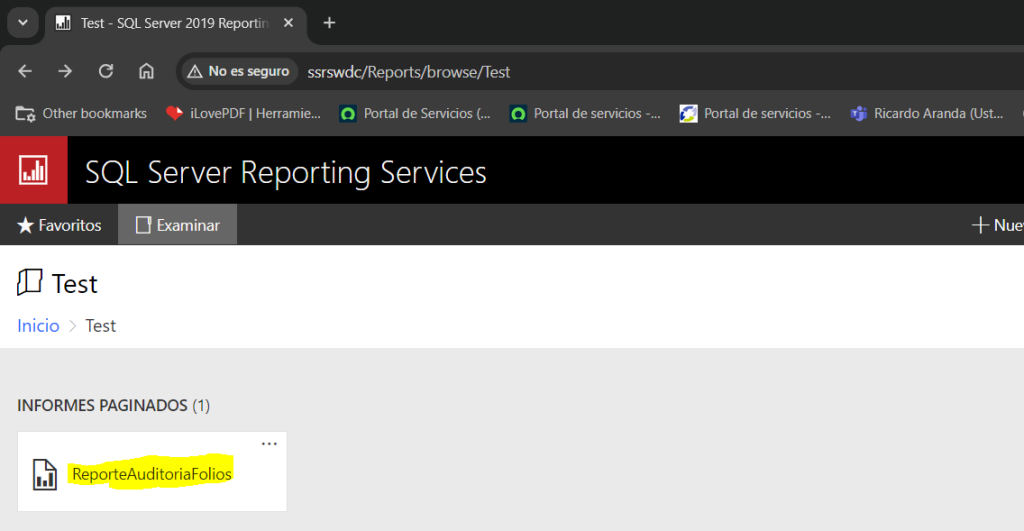Viewport: 1024px width, 531px height.
Task: Click the Test folder icon in page heading
Action: tap(29, 283)
